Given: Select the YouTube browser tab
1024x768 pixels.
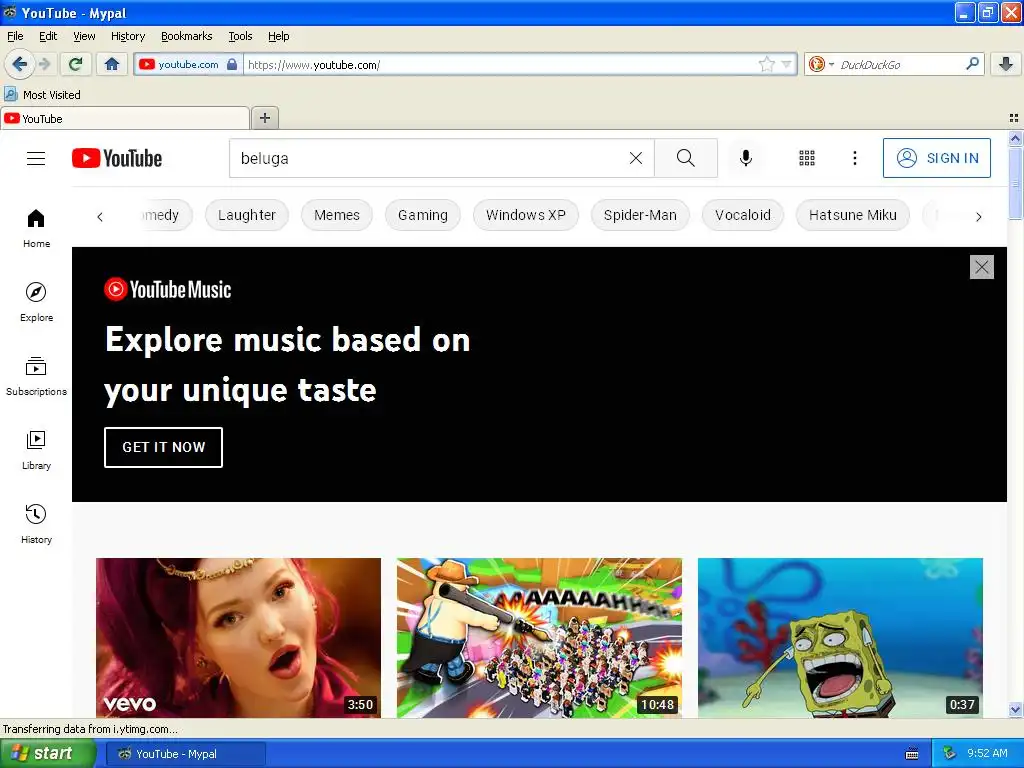Looking at the screenshot, I should pos(125,118).
